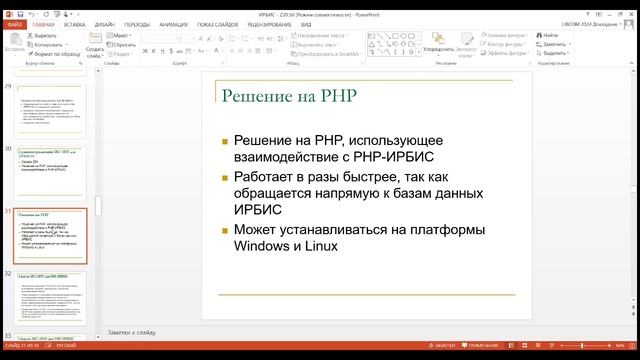This screenshot has height=360, width=640.
Task: Clear all text formatting
Action: tap(221, 39)
